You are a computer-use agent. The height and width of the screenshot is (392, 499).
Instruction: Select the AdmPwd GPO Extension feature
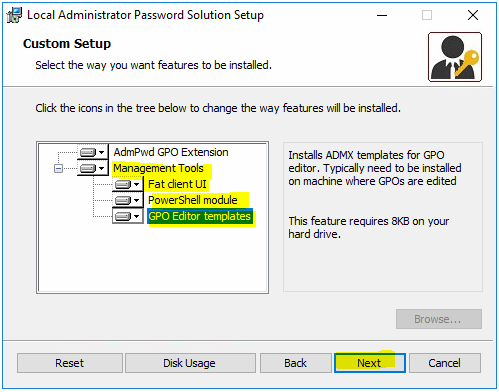(x=171, y=152)
